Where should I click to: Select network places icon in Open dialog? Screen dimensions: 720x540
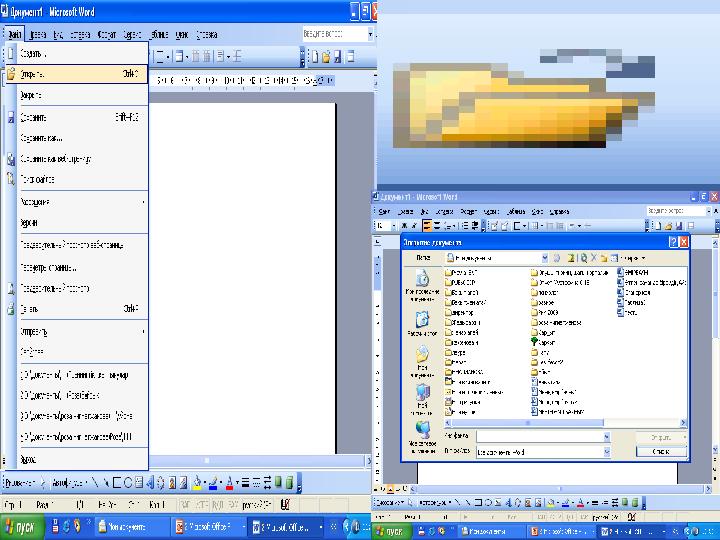(x=422, y=436)
